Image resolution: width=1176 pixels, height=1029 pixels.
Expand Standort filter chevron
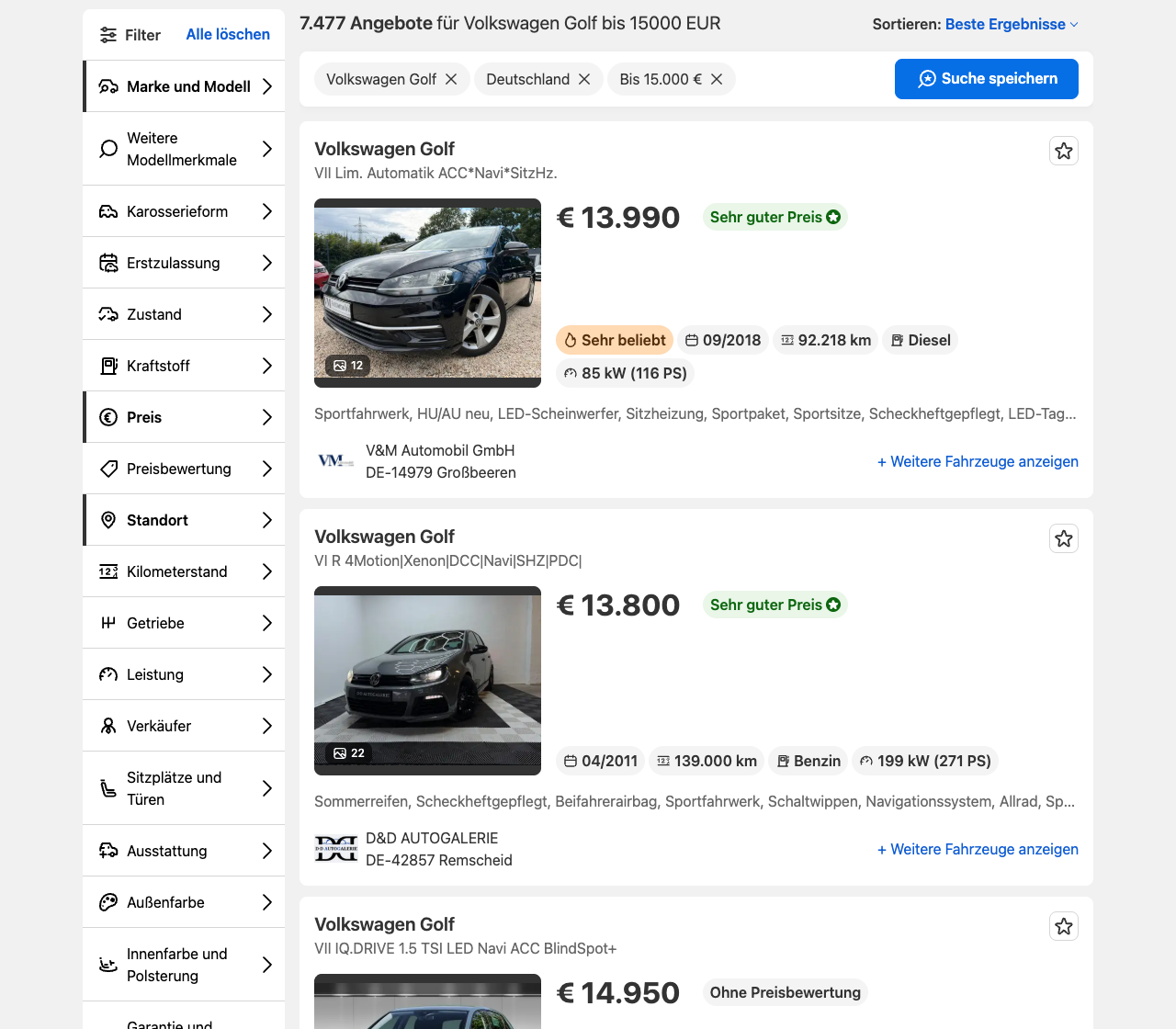(x=267, y=520)
